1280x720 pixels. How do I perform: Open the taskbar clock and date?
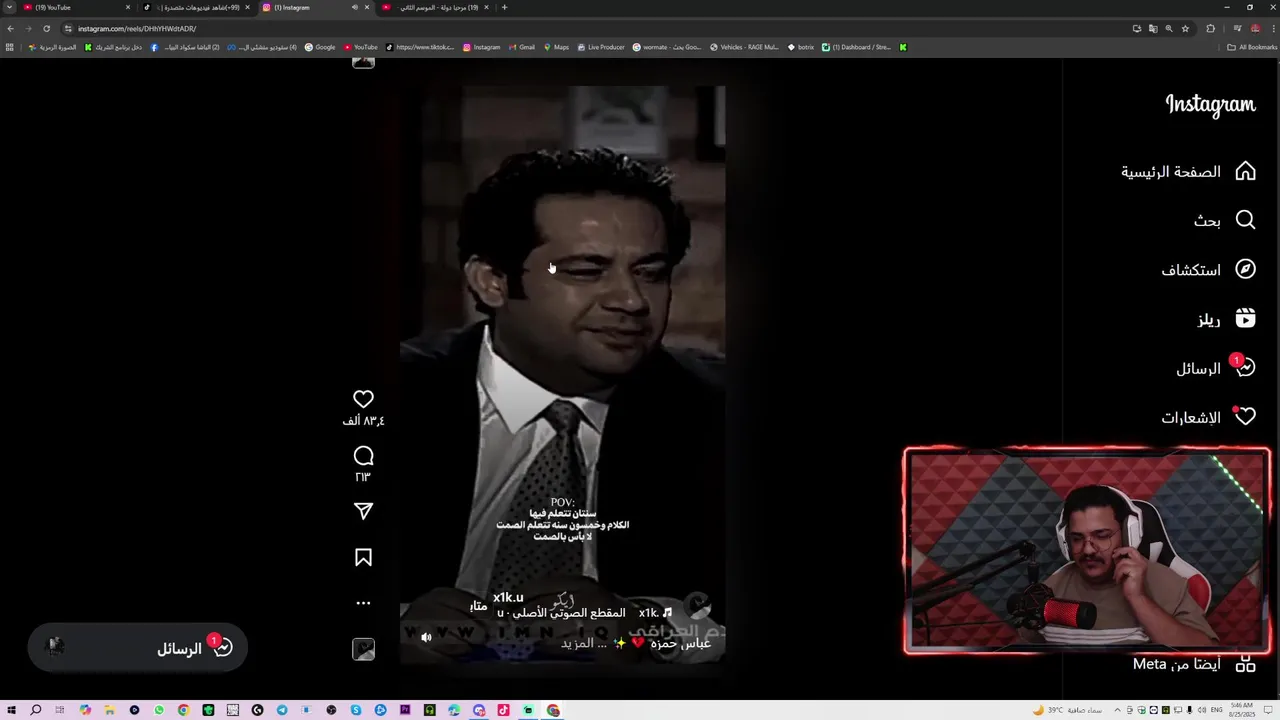[1242, 710]
